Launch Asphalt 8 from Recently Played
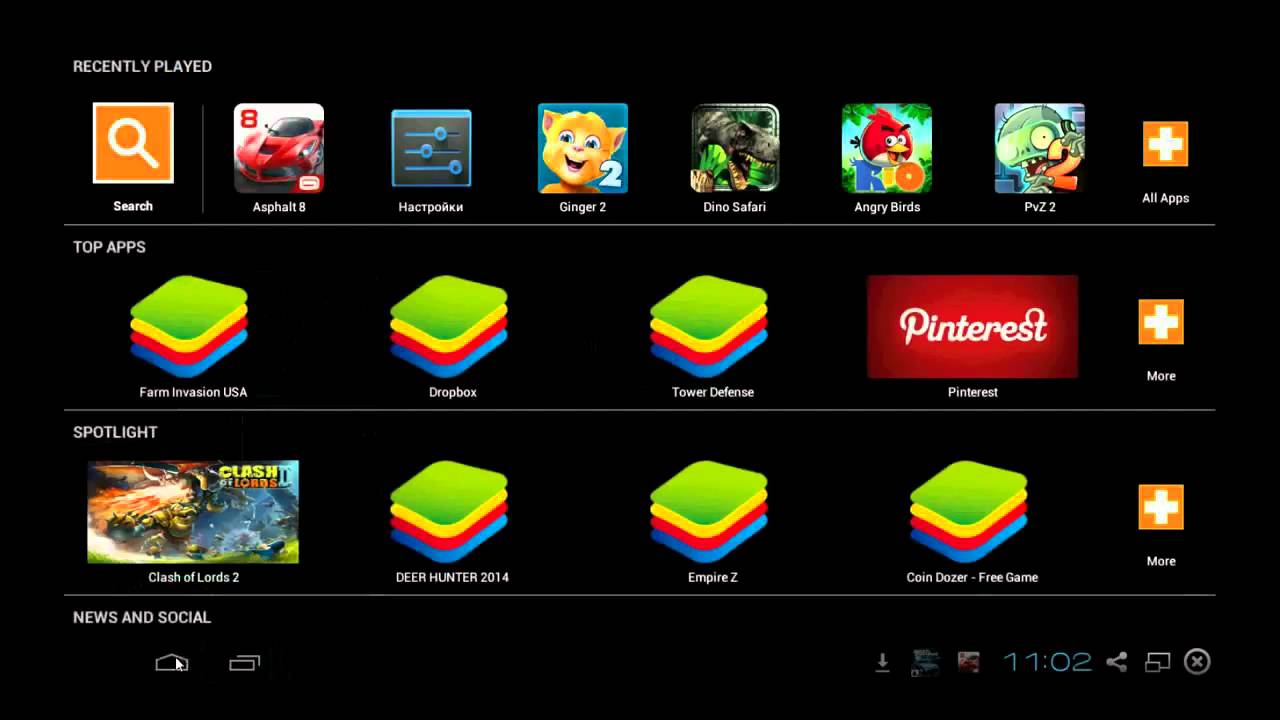Viewport: 1280px width, 720px height. pyautogui.click(x=279, y=148)
